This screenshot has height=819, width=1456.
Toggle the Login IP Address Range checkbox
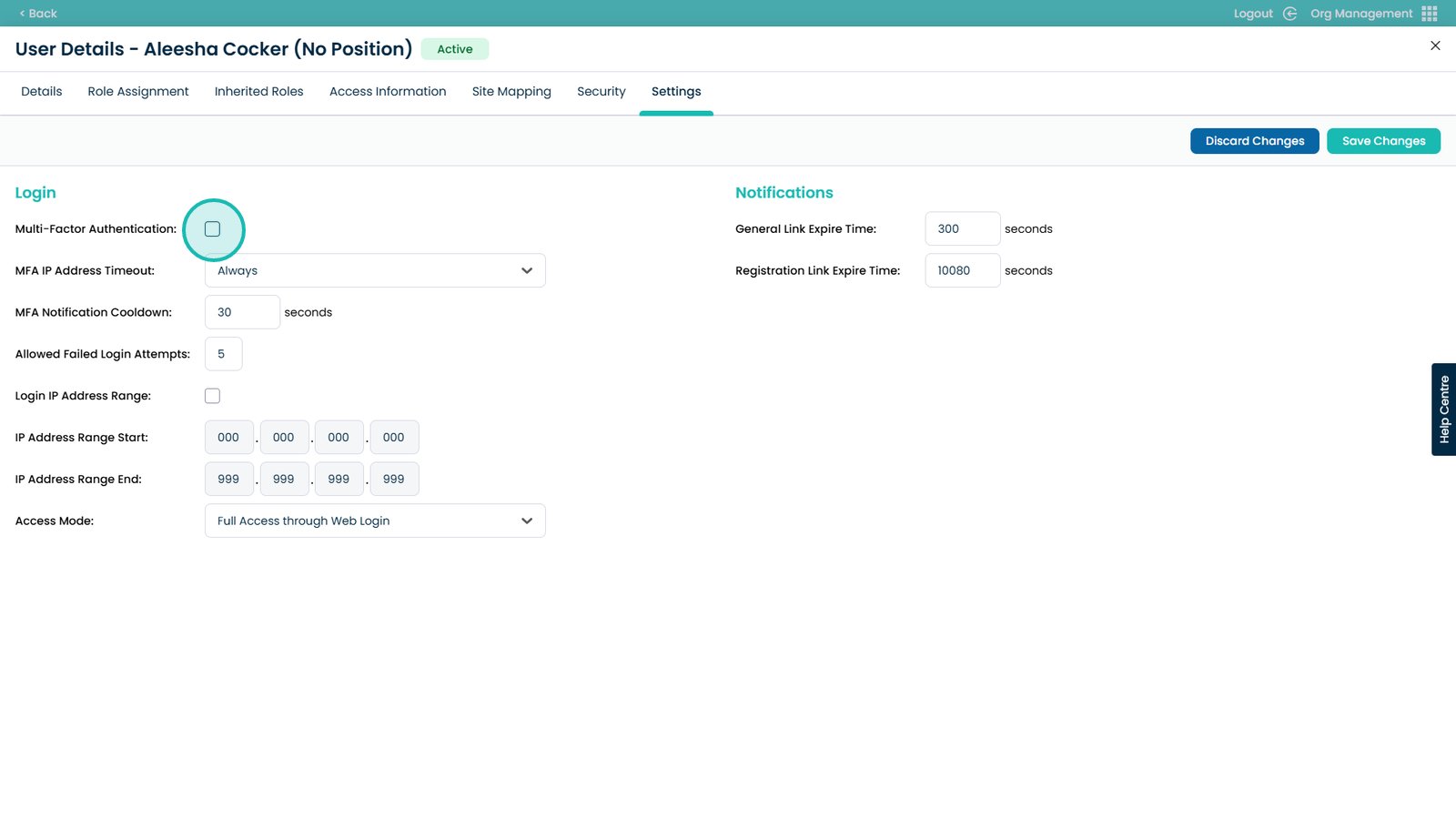(213, 396)
